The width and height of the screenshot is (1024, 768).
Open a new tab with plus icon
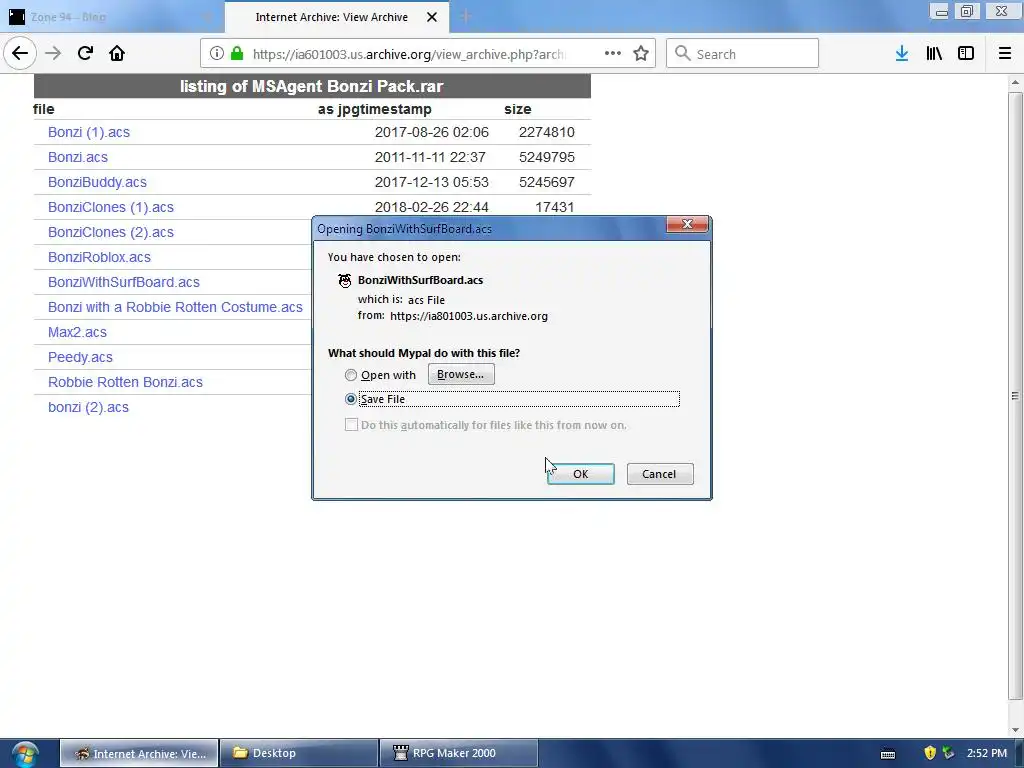(466, 16)
